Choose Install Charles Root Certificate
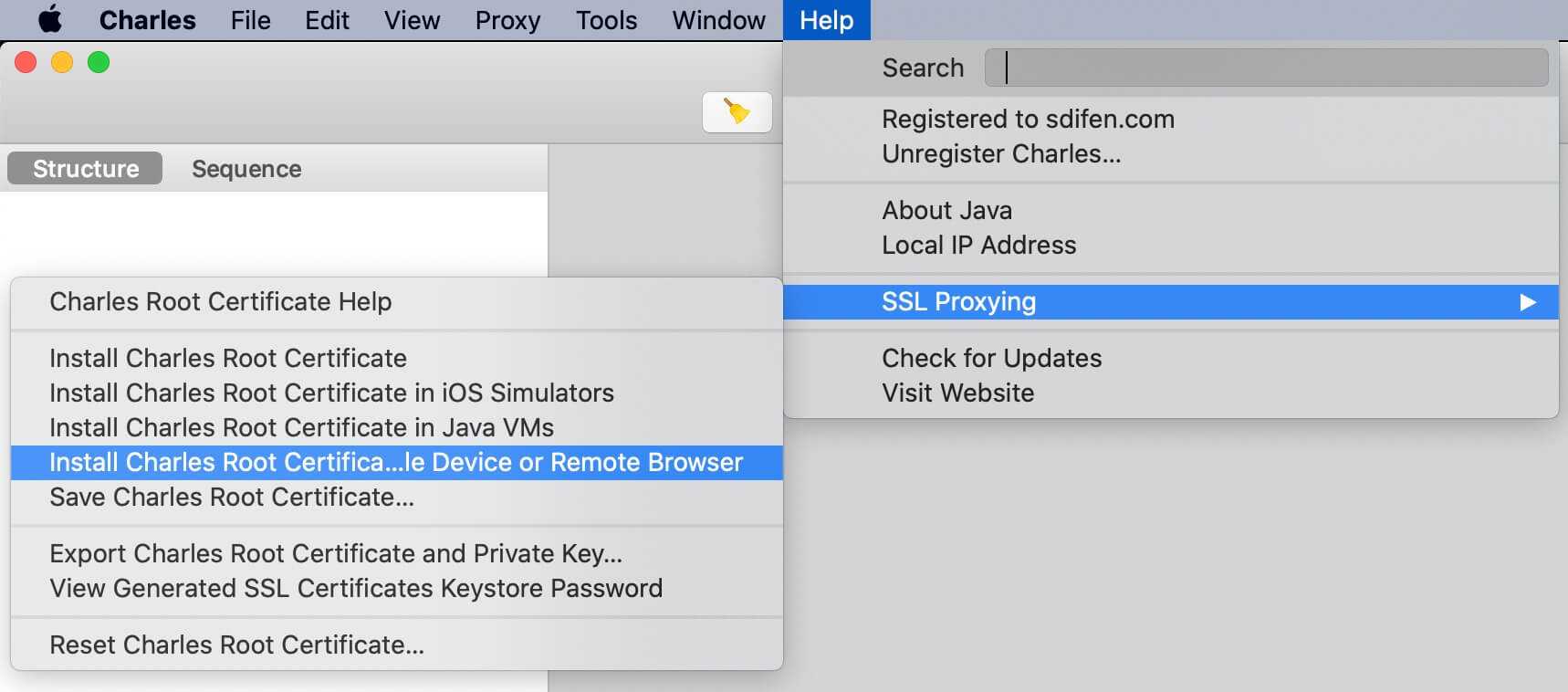1568x692 pixels. pos(228,358)
